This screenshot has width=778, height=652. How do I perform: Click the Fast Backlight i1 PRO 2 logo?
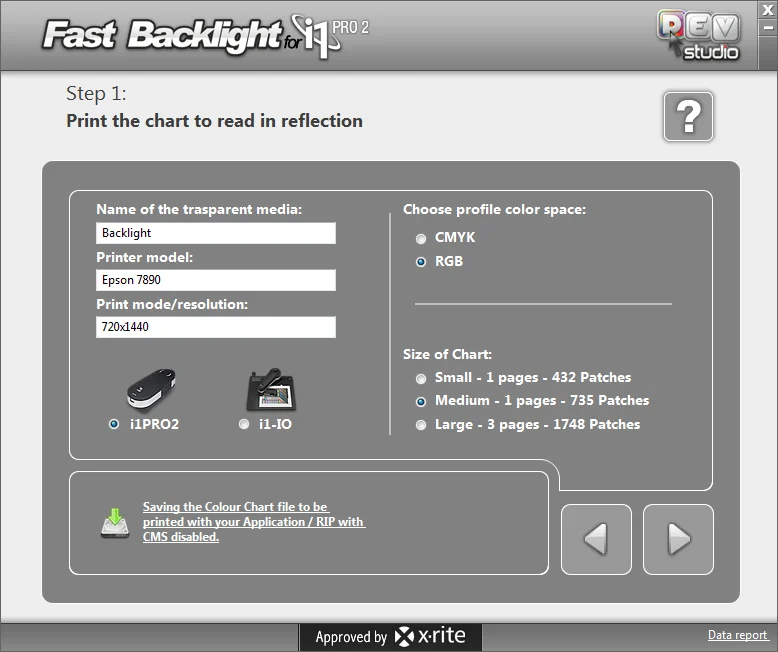206,36
